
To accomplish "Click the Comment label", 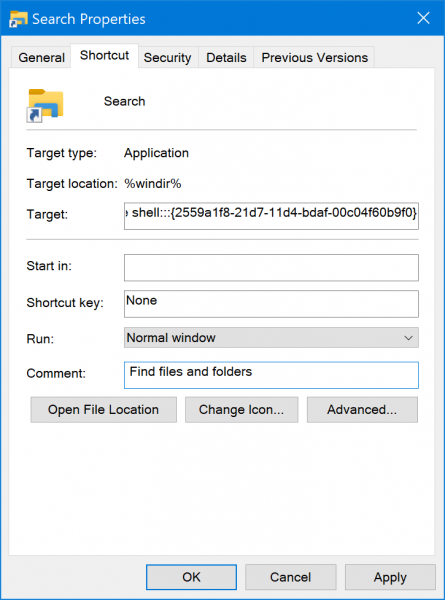I will (x=56, y=373).
